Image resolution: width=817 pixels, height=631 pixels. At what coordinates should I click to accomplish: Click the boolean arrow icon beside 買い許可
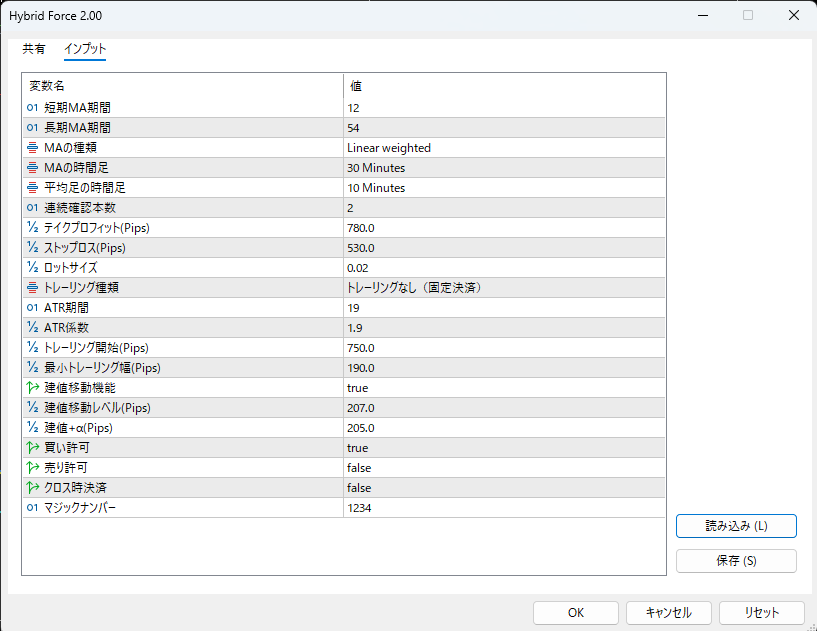[32, 448]
